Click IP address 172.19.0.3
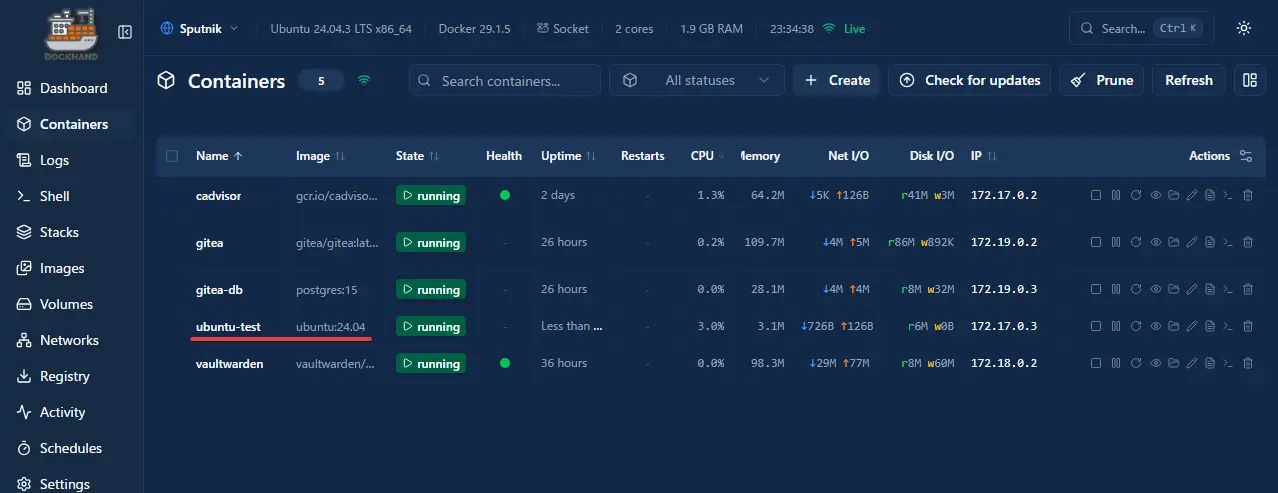Viewport: 1278px width, 493px height. pos(1004,289)
